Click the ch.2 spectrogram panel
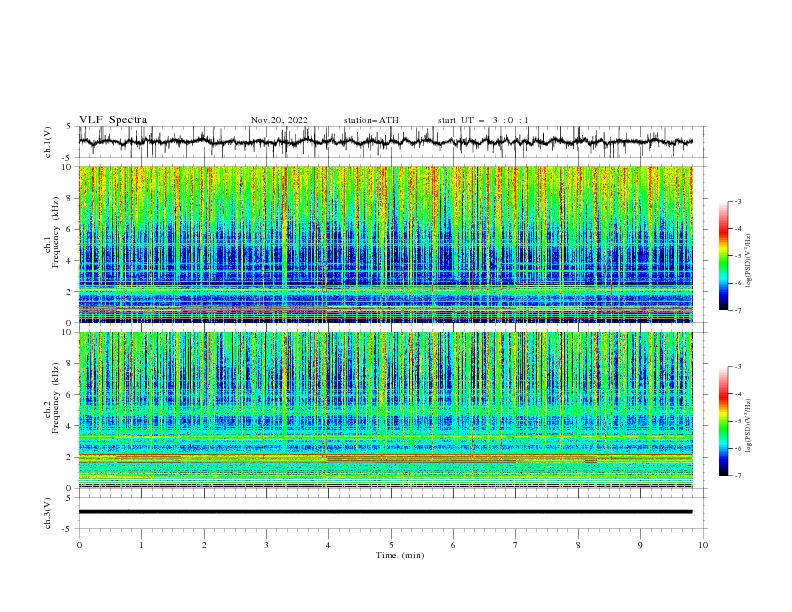 coord(385,410)
